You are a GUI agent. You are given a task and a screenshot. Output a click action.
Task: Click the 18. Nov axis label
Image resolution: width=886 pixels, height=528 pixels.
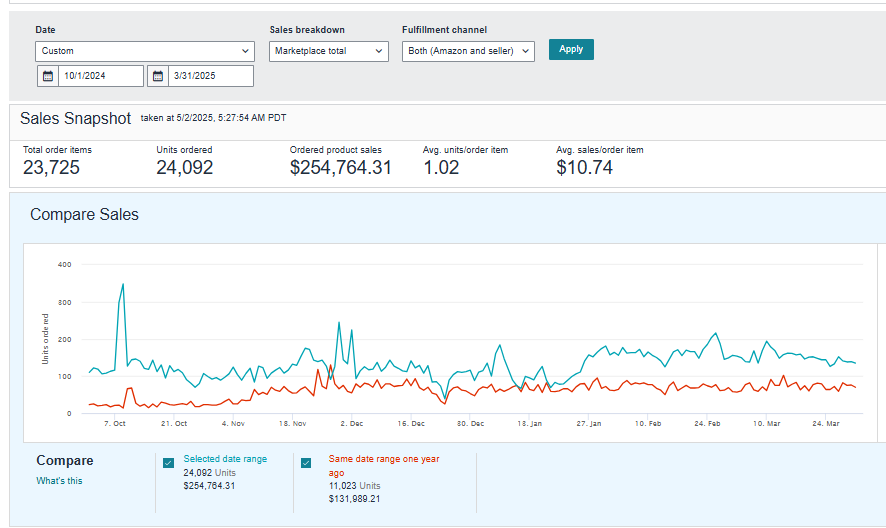292,423
